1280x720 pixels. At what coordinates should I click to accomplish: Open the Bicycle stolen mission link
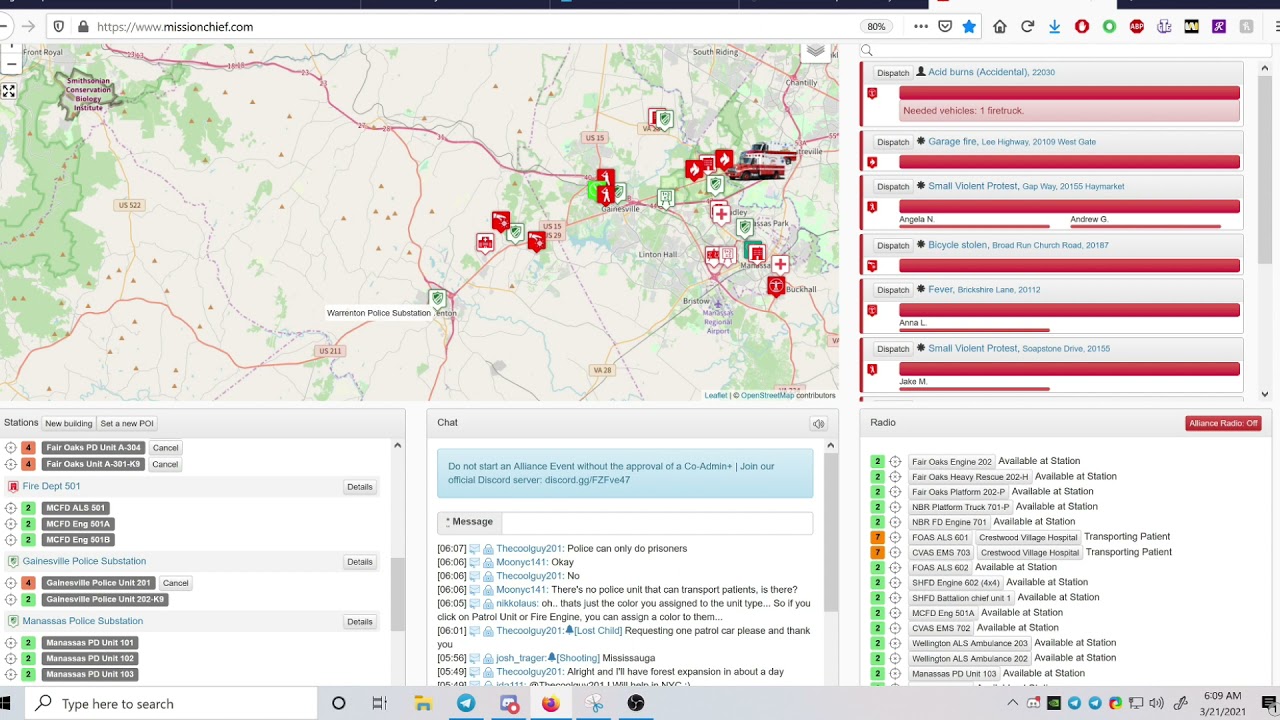[x=957, y=245]
